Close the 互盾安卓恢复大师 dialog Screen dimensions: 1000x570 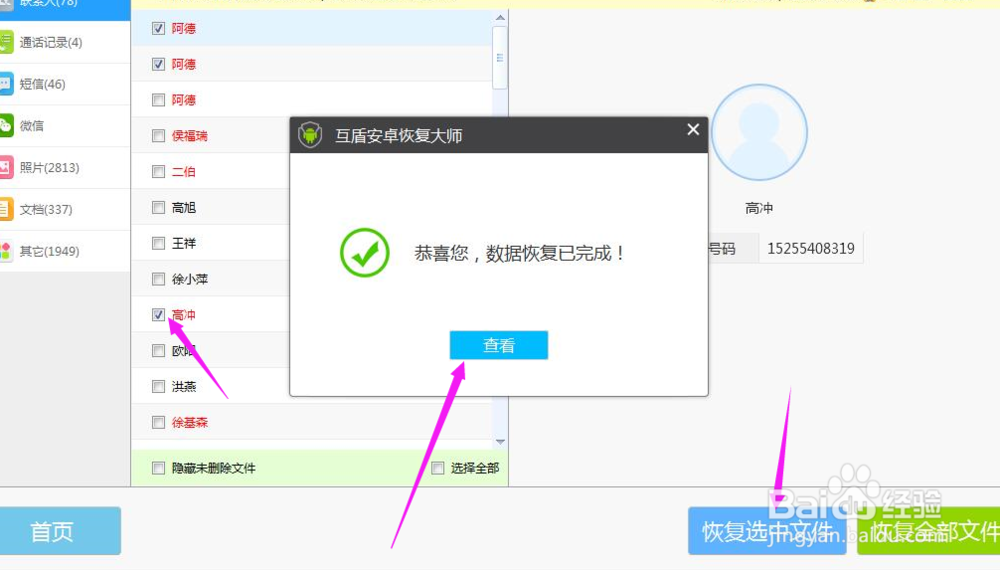click(693, 129)
